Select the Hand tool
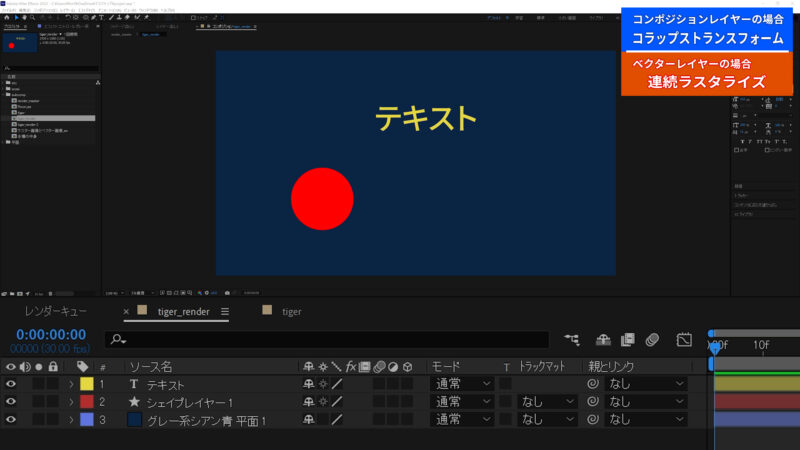Viewport: 800px width, 450px height. pyautogui.click(x=24, y=17)
